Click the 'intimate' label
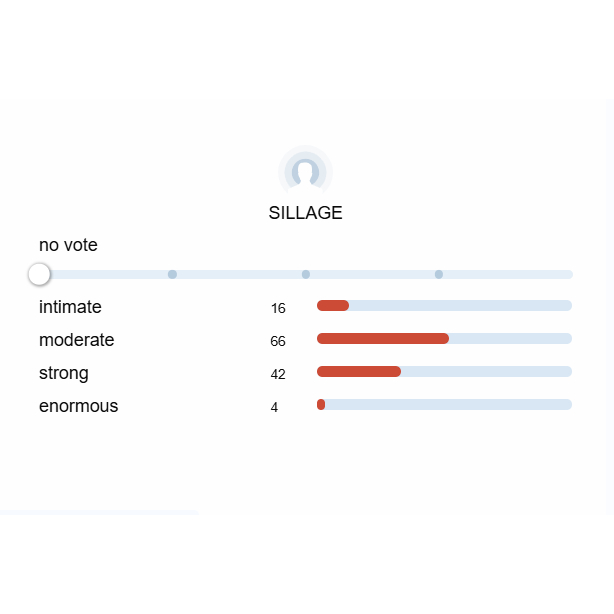This screenshot has width=614, height=614. coord(70,307)
